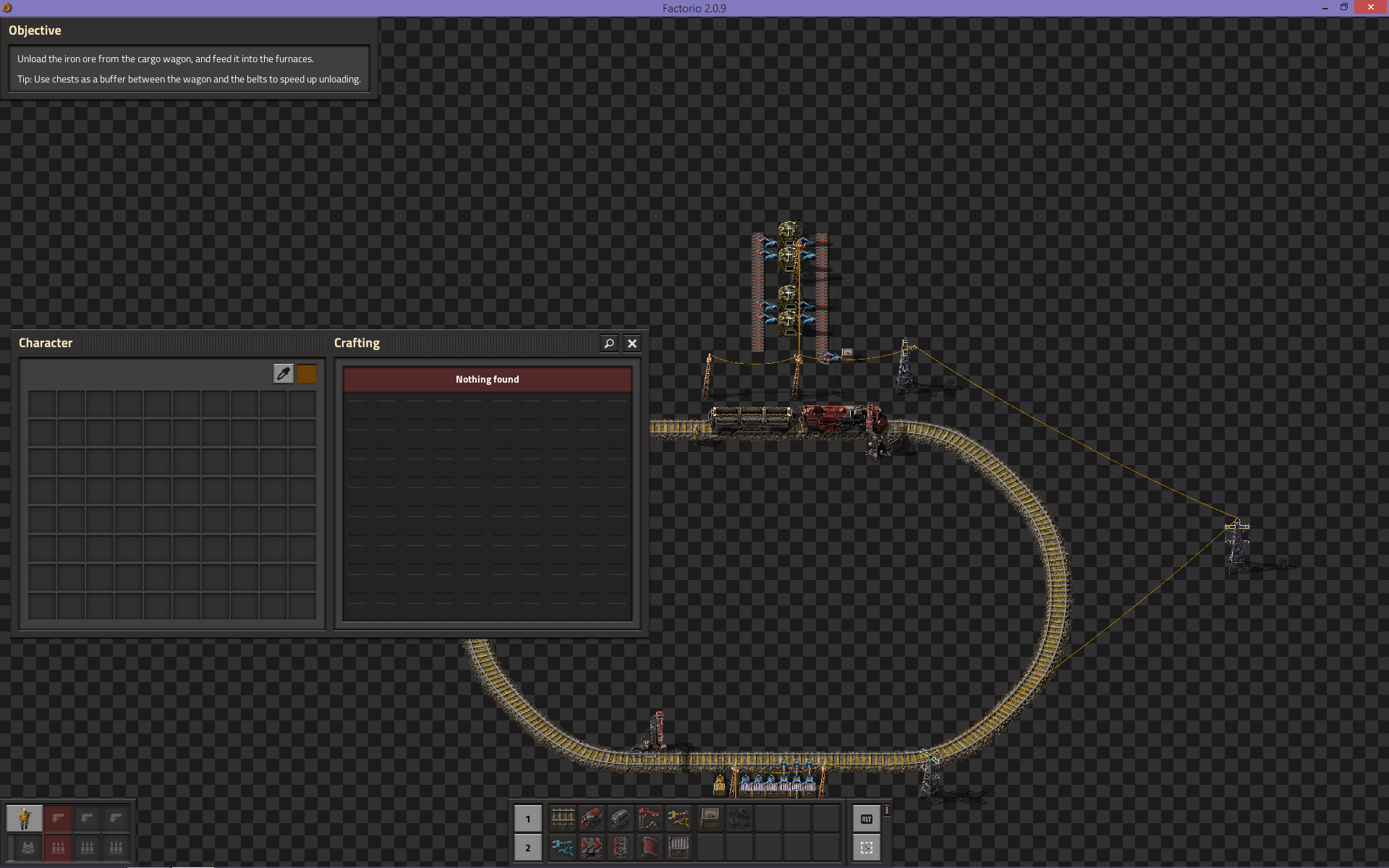Viewport: 1389px width, 868px height.
Task: Select the rail item in the hotbar
Action: [x=562, y=818]
